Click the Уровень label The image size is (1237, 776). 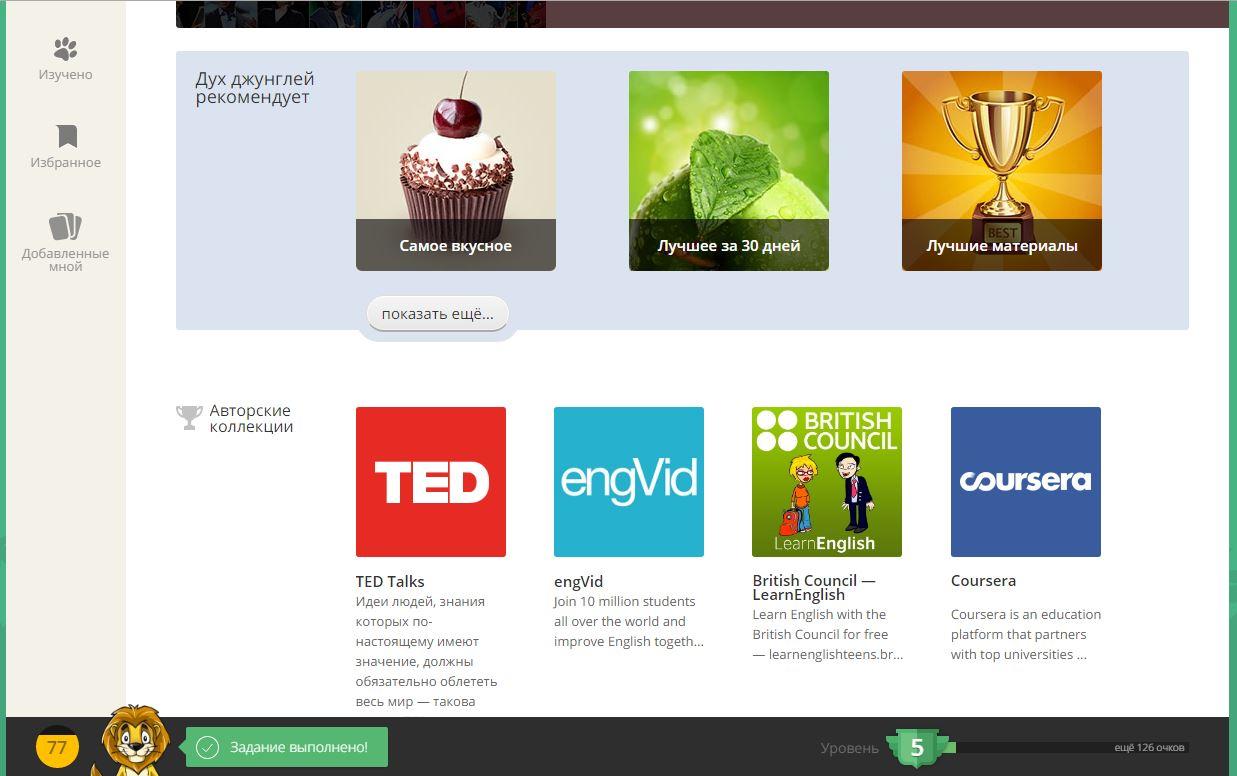click(x=849, y=748)
